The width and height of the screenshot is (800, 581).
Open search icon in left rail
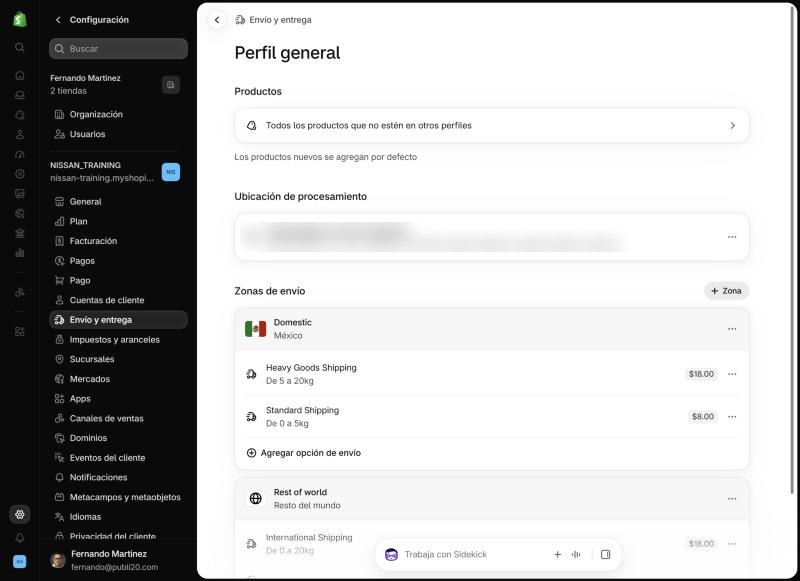pos(19,47)
